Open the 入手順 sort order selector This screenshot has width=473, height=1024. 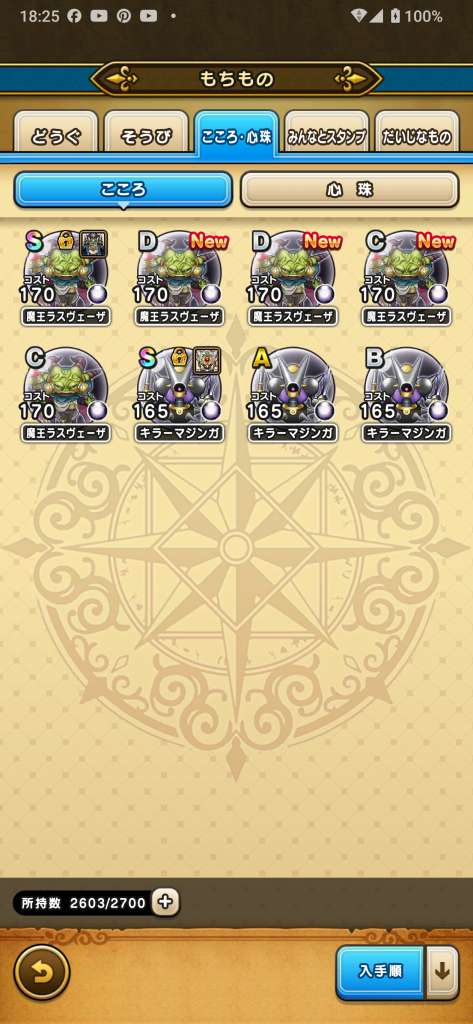coord(381,972)
